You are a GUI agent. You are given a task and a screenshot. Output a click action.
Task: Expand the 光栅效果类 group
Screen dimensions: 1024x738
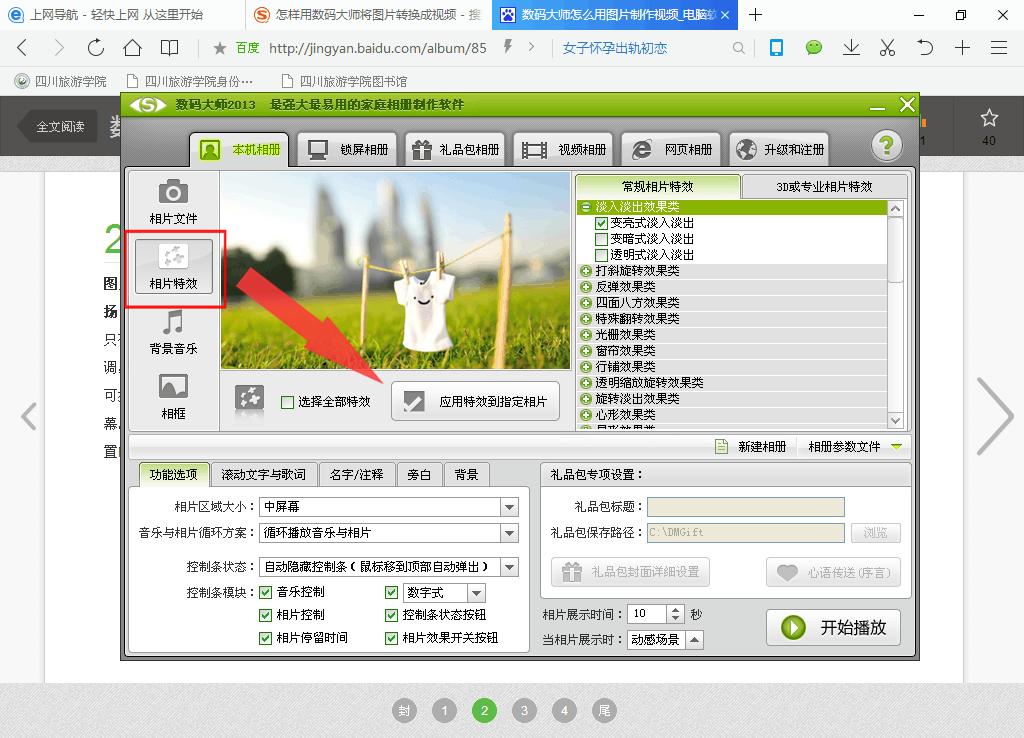tap(586, 335)
